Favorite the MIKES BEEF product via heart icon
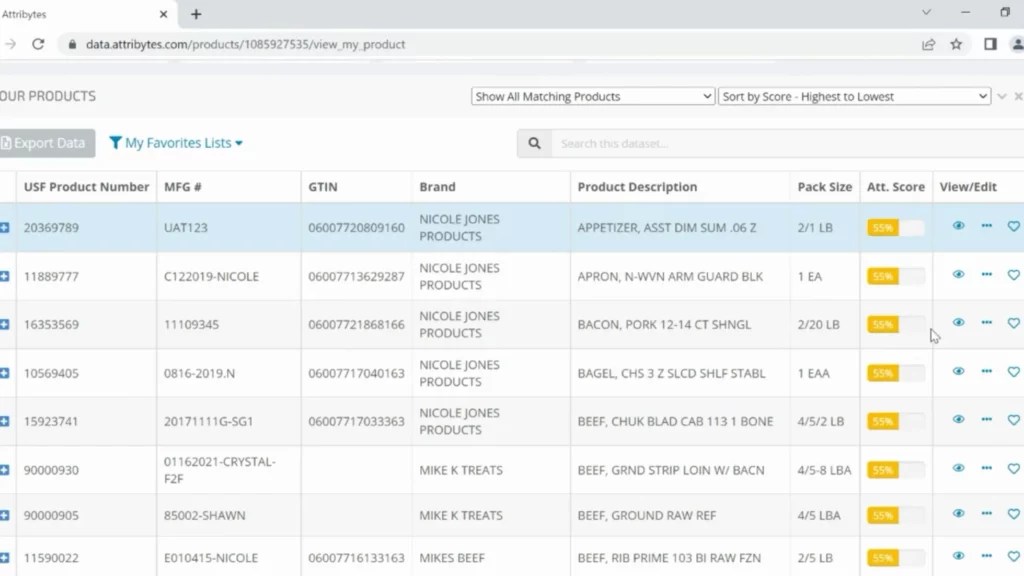Screen dimensions: 1024x576 (1013, 557)
